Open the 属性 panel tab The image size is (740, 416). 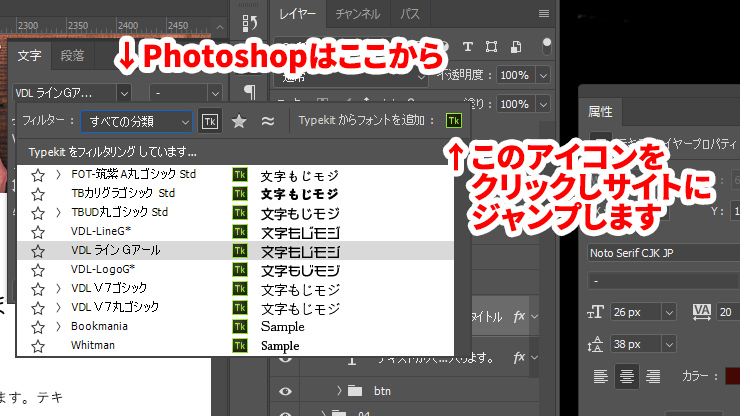coord(600,112)
